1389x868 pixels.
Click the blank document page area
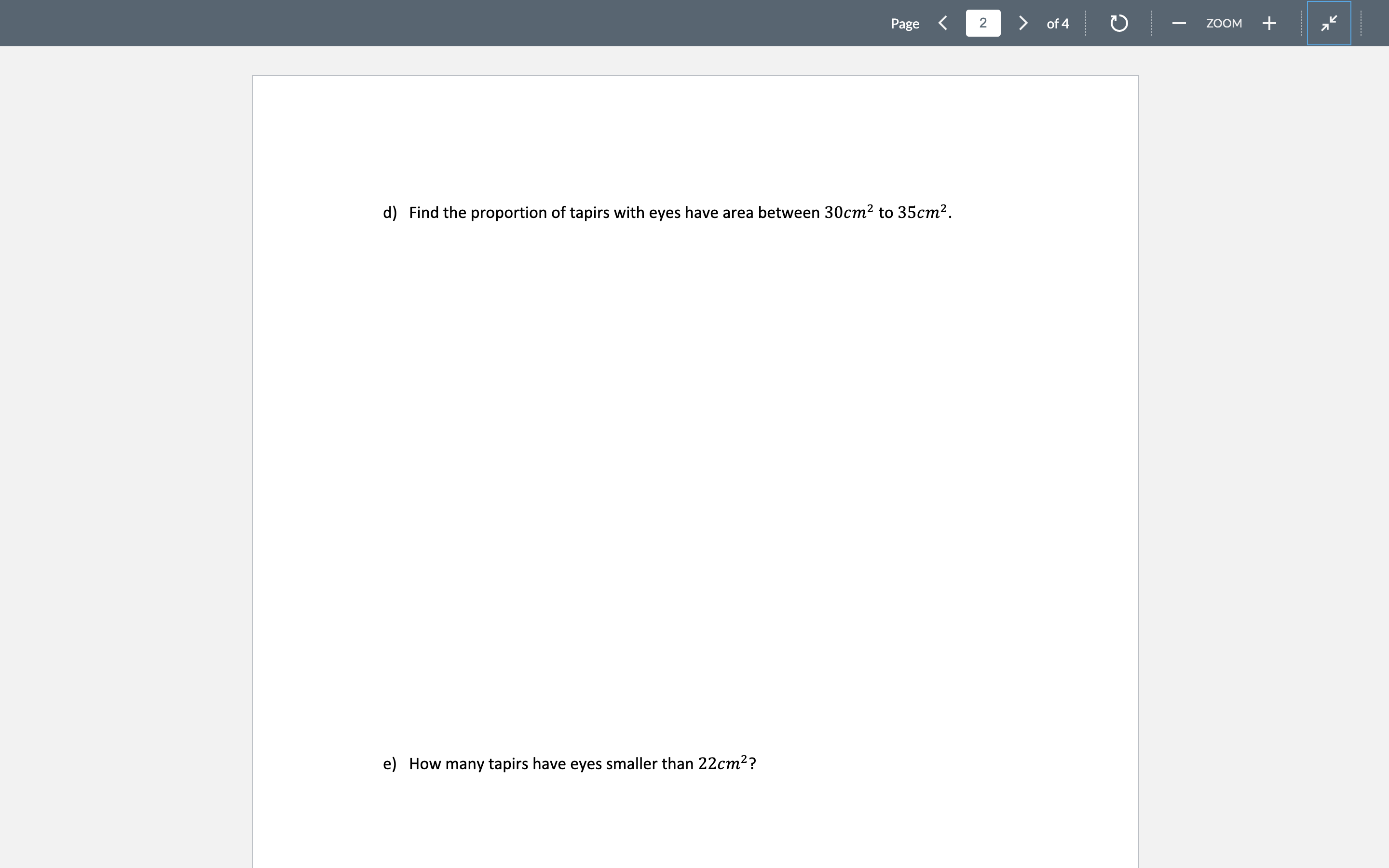689,459
